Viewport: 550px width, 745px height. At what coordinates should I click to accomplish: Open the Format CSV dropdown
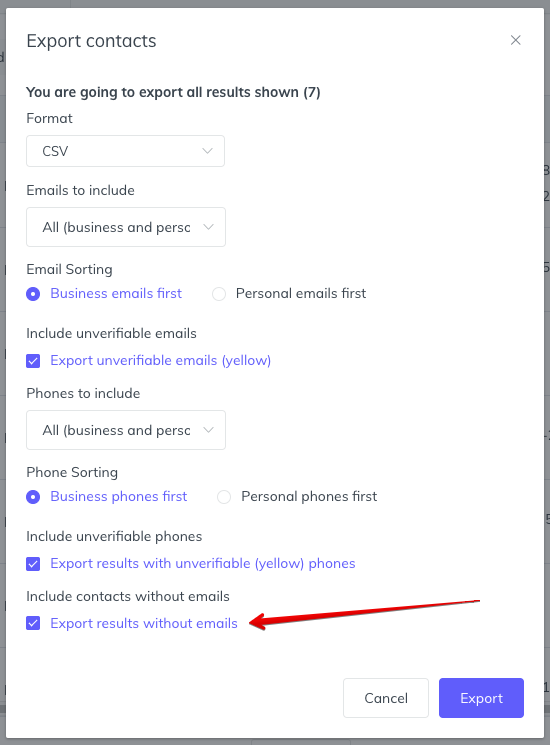click(x=125, y=151)
